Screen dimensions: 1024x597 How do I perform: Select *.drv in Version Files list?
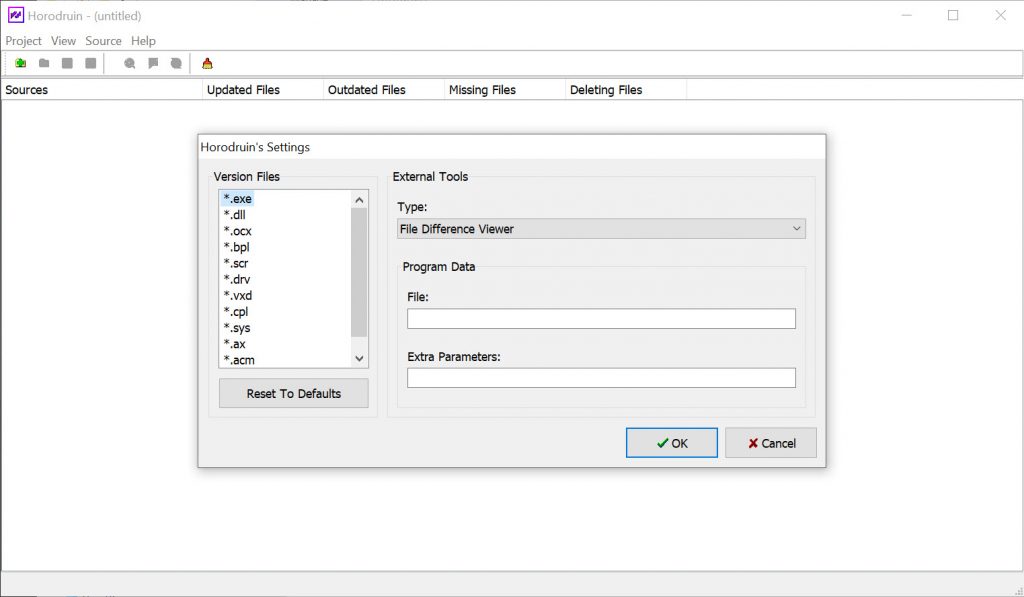[x=236, y=280]
